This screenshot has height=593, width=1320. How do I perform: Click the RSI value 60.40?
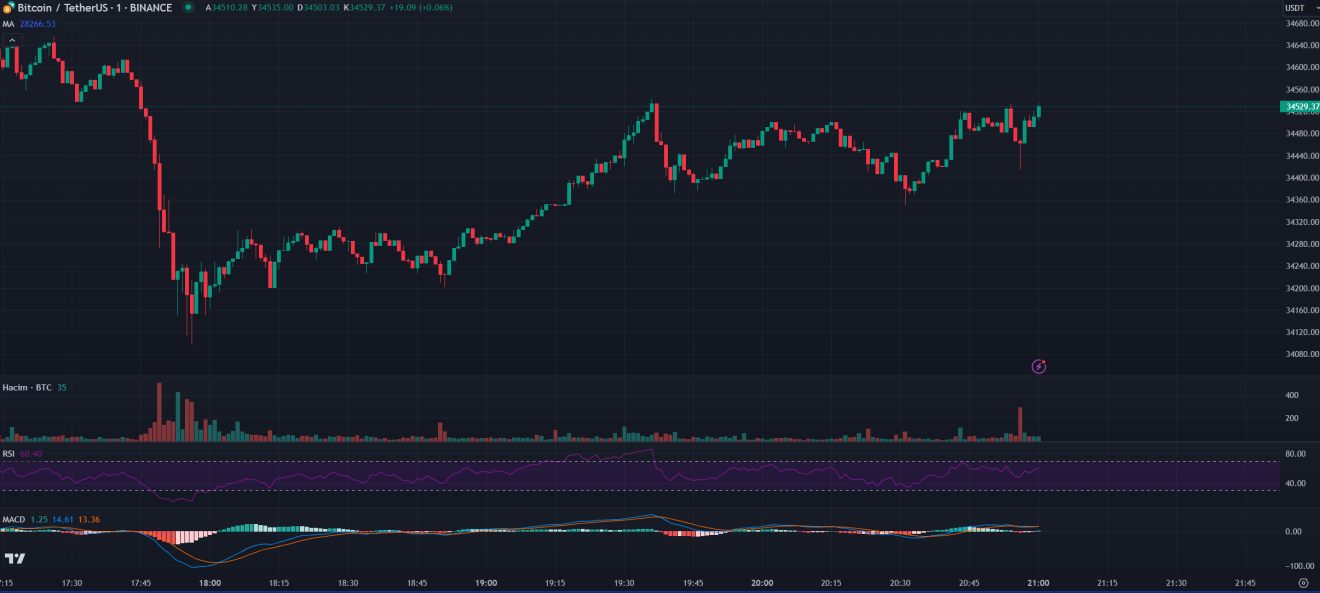point(32,454)
